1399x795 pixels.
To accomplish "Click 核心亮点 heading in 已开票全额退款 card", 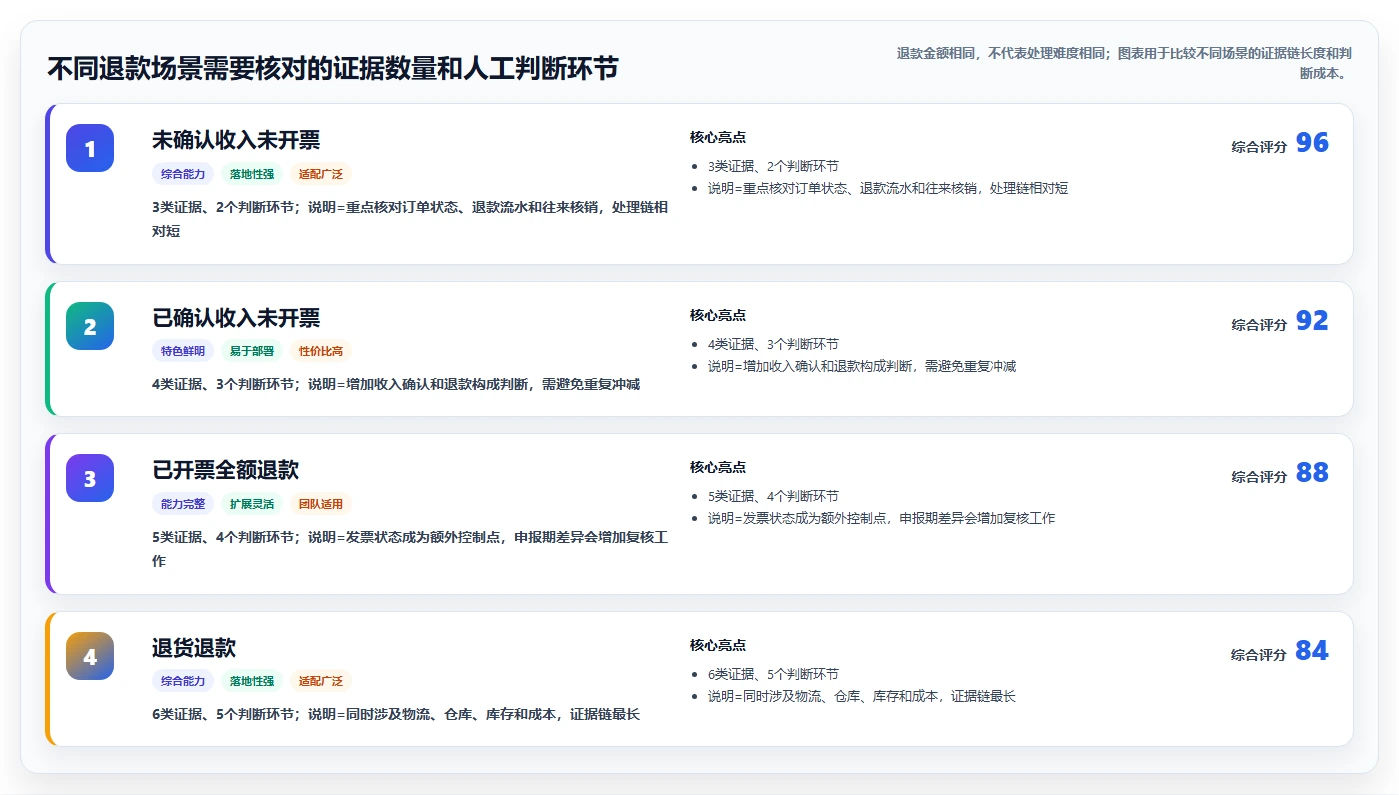I will click(x=718, y=467).
